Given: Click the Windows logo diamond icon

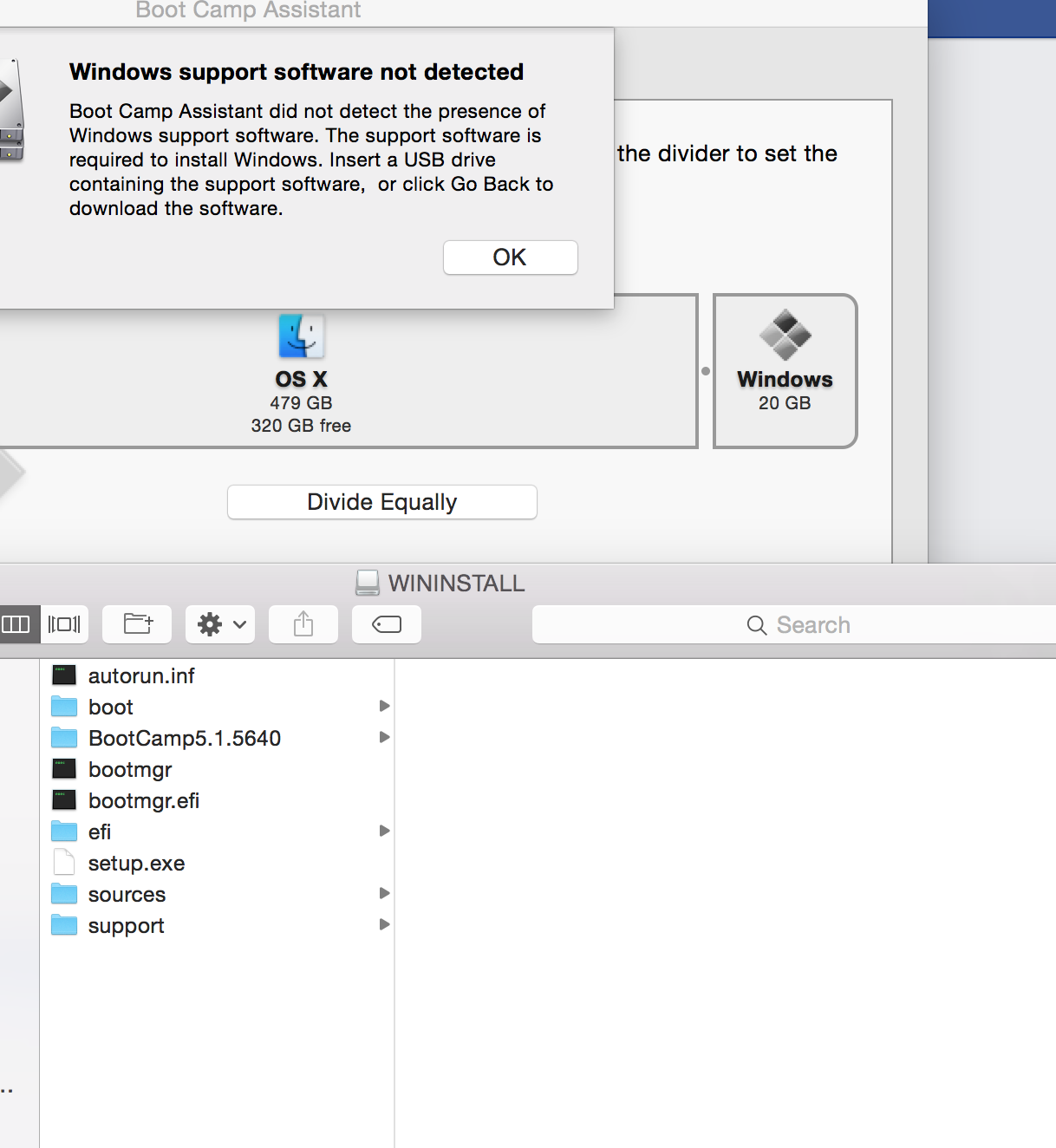Looking at the screenshot, I should (785, 335).
